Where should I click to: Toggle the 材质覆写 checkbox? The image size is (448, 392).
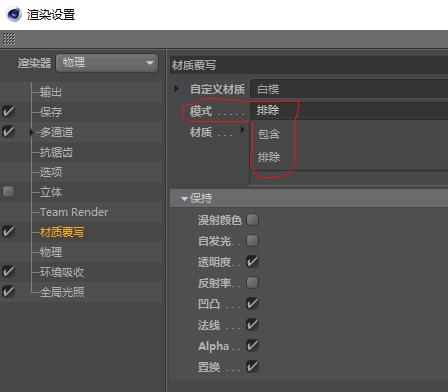pyautogui.click(x=8, y=231)
